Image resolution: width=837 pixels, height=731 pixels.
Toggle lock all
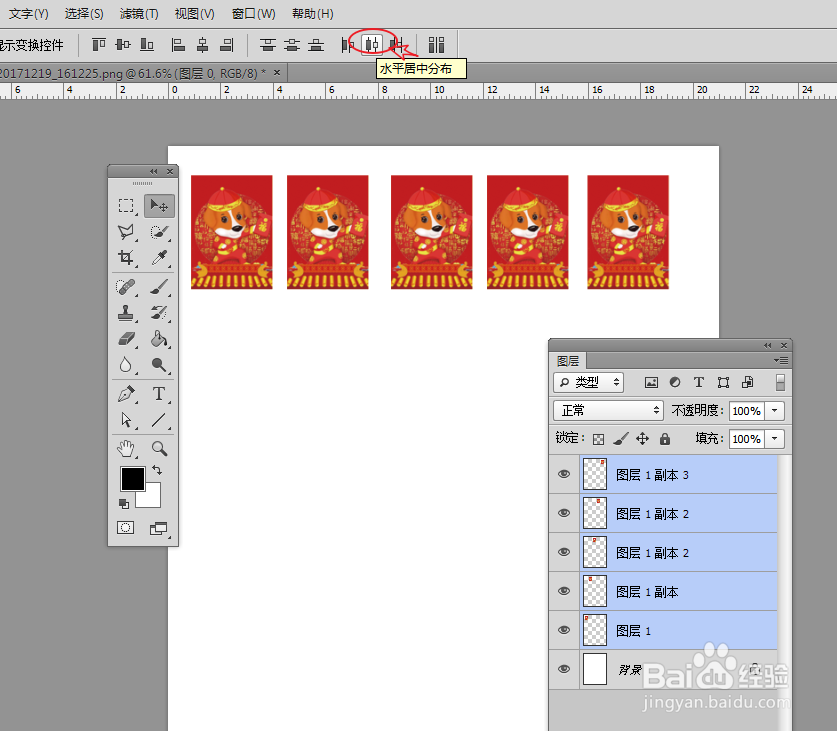665,439
